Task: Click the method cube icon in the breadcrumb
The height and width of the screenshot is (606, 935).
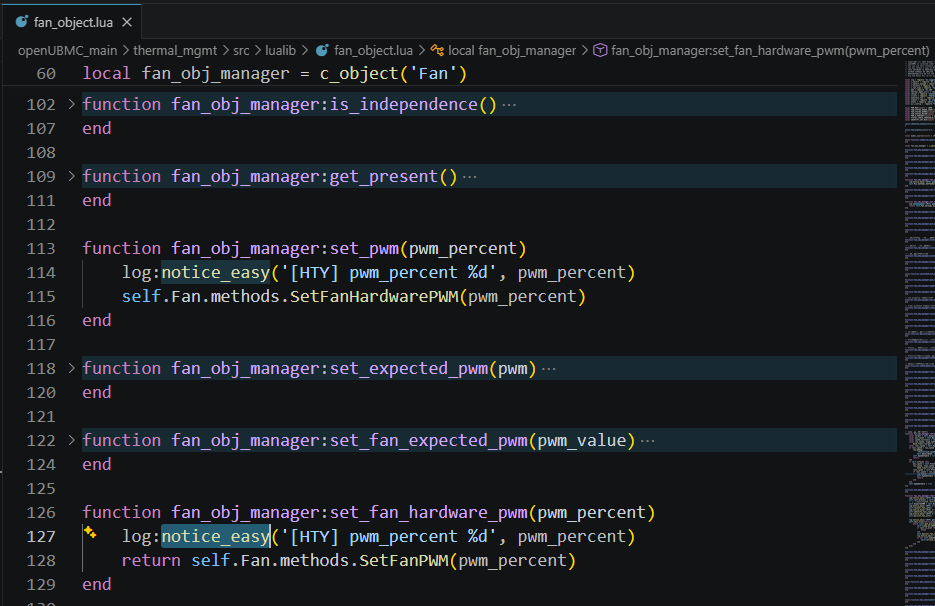Action: (x=600, y=50)
